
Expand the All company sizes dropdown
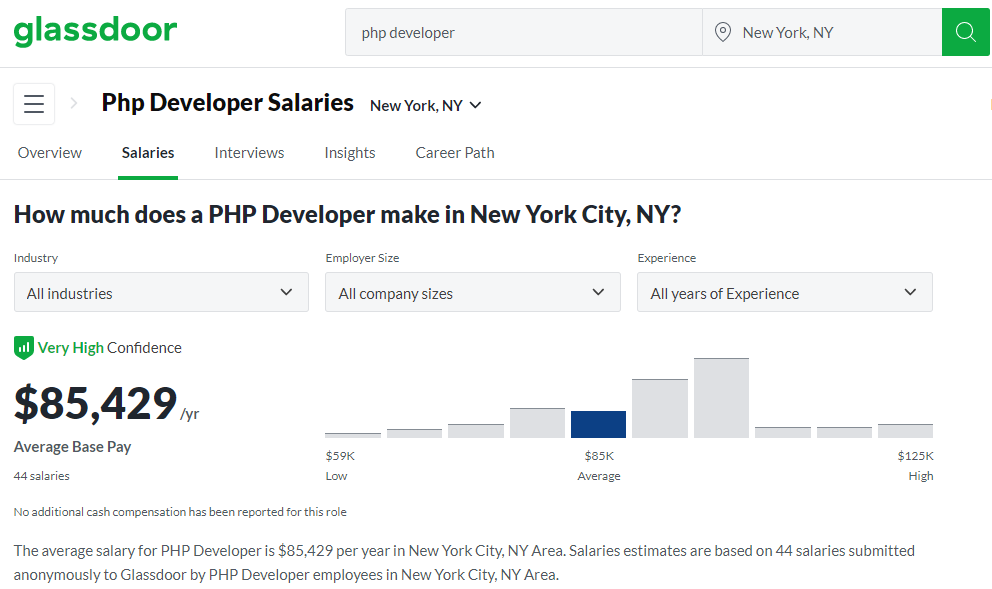pyautogui.click(x=473, y=292)
